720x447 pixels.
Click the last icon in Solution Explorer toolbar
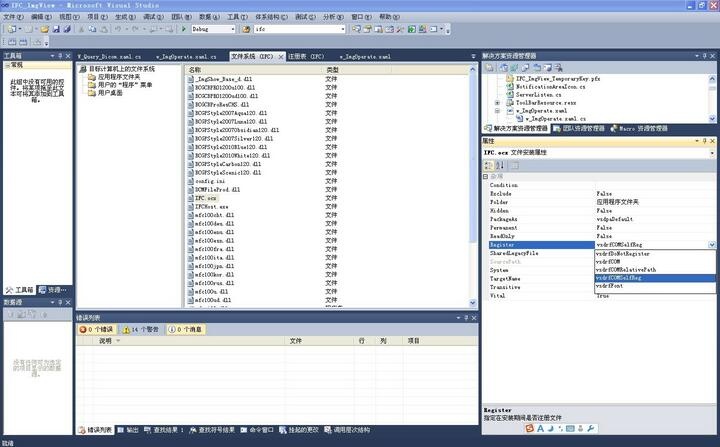(x=558, y=68)
